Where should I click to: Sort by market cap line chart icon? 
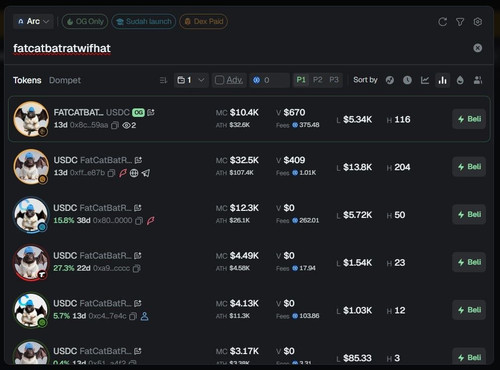click(x=425, y=80)
